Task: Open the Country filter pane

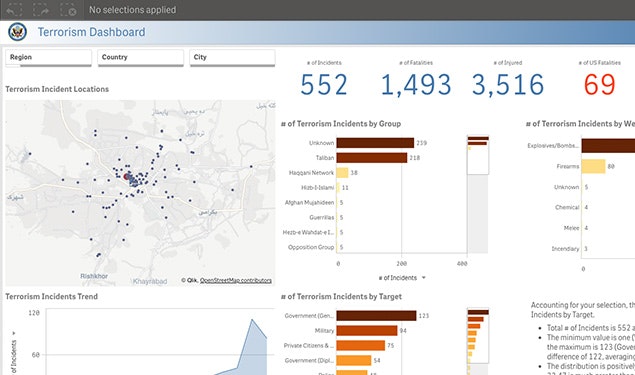Action: 140,58
